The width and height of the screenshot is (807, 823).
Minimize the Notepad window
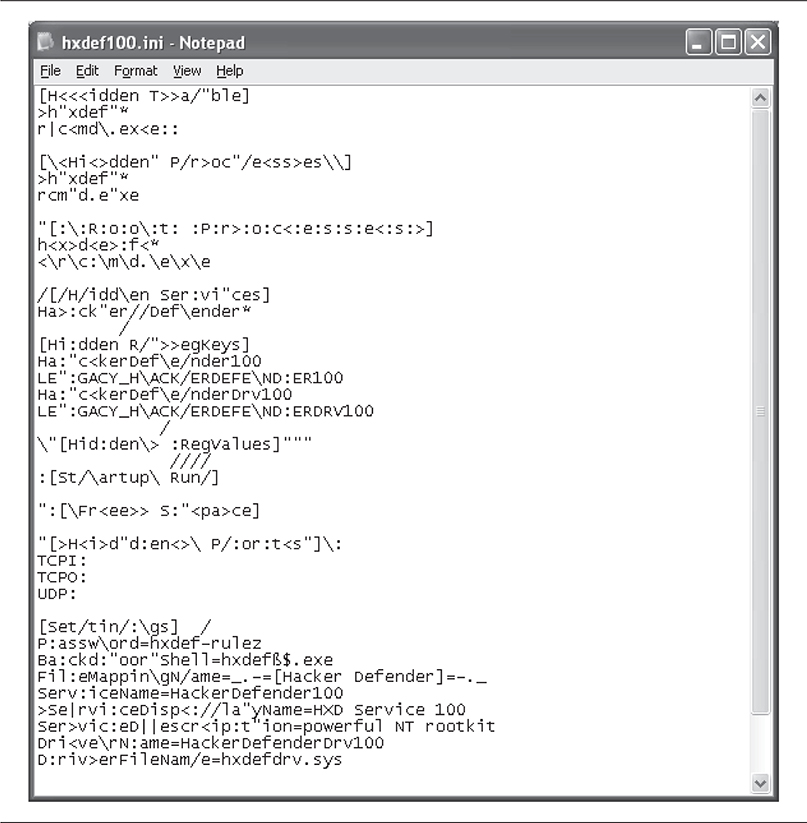click(698, 42)
